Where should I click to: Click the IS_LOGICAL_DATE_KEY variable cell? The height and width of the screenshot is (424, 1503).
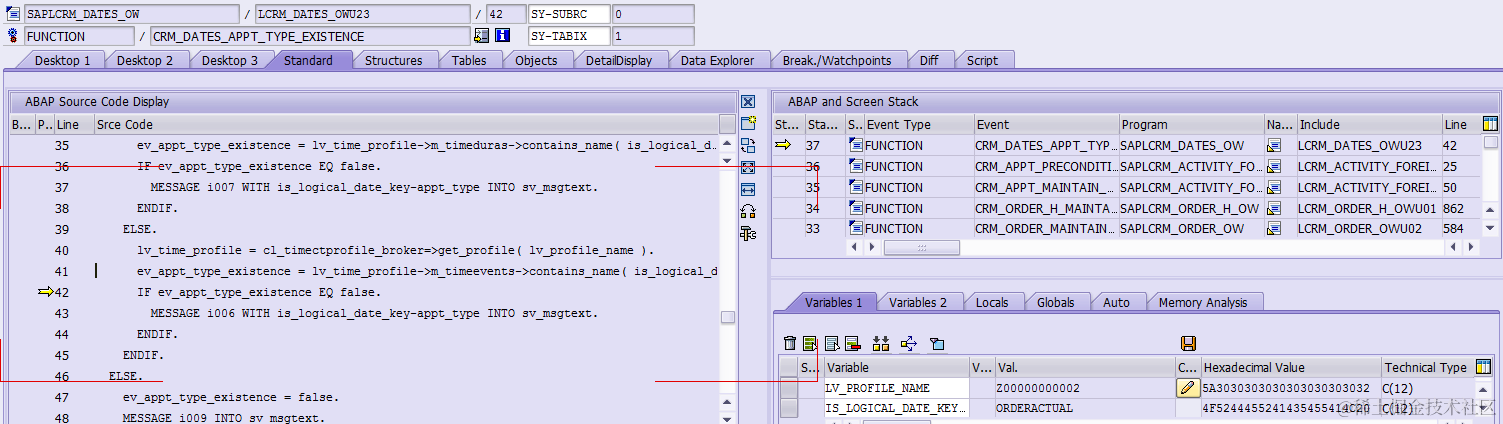[896, 408]
